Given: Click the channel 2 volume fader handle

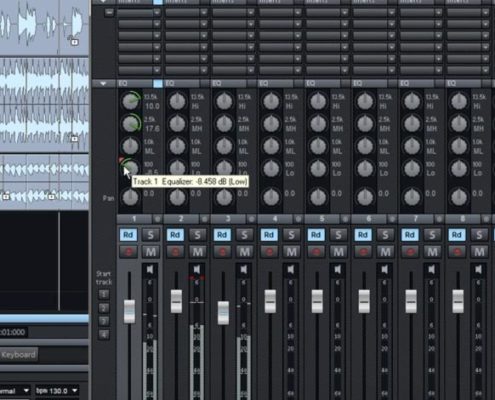Looking at the screenshot, I should 176,301.
